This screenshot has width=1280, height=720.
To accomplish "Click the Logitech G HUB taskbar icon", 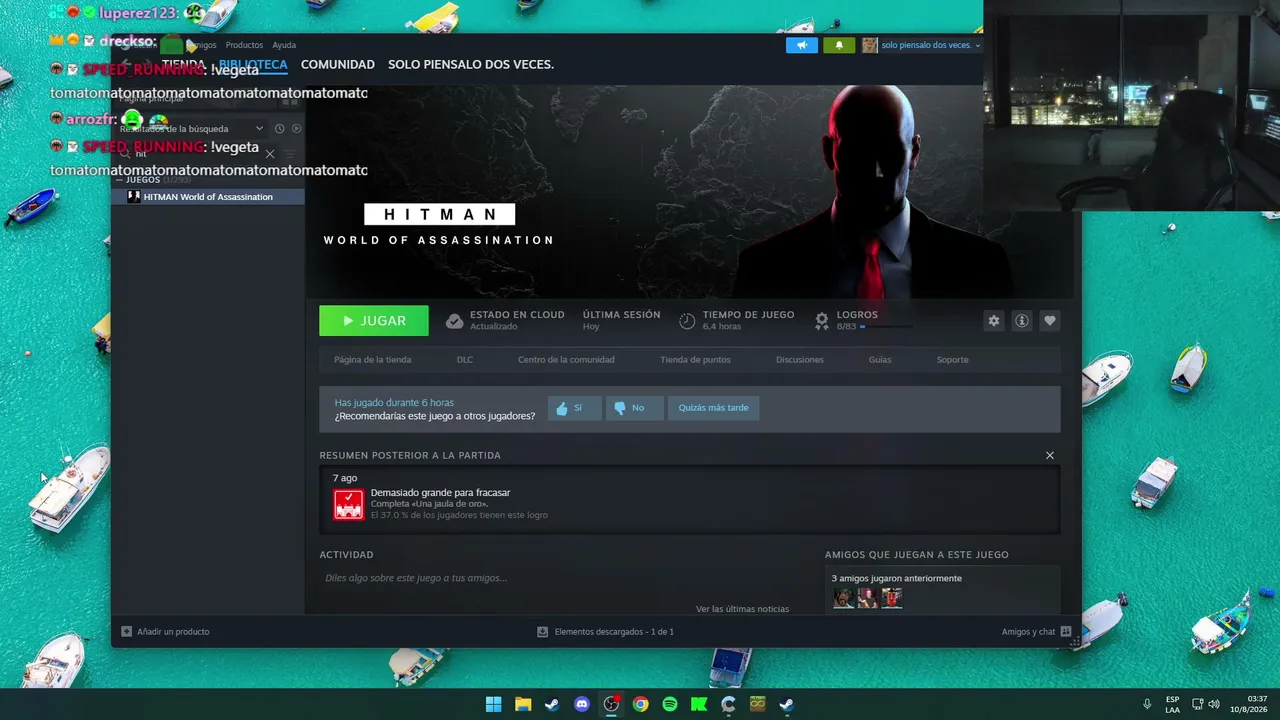I will [728, 704].
